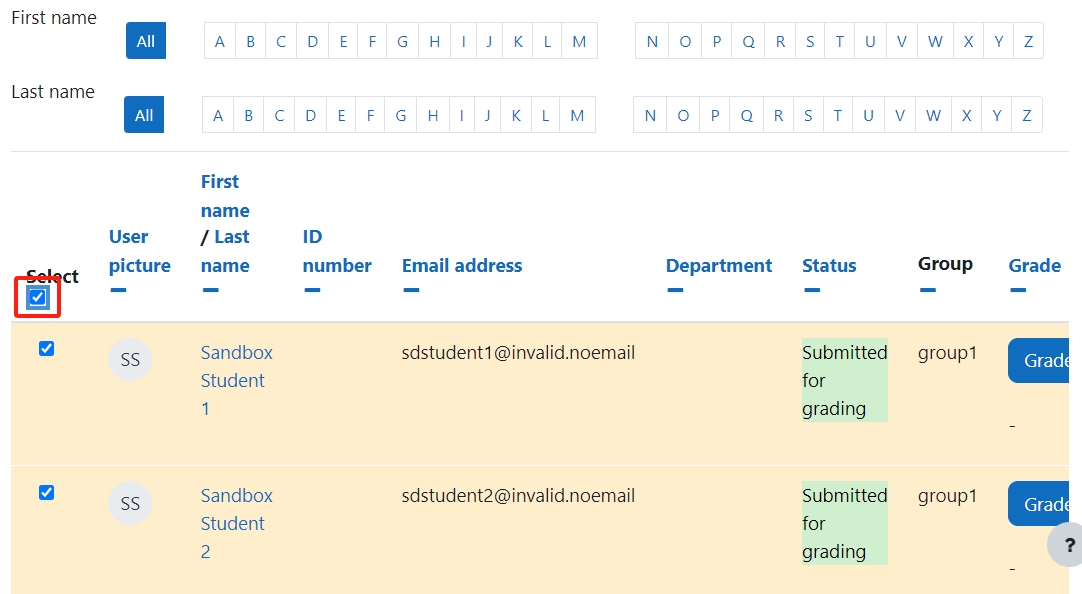Uncheck Sandbox Student 1 row checkbox

46,348
